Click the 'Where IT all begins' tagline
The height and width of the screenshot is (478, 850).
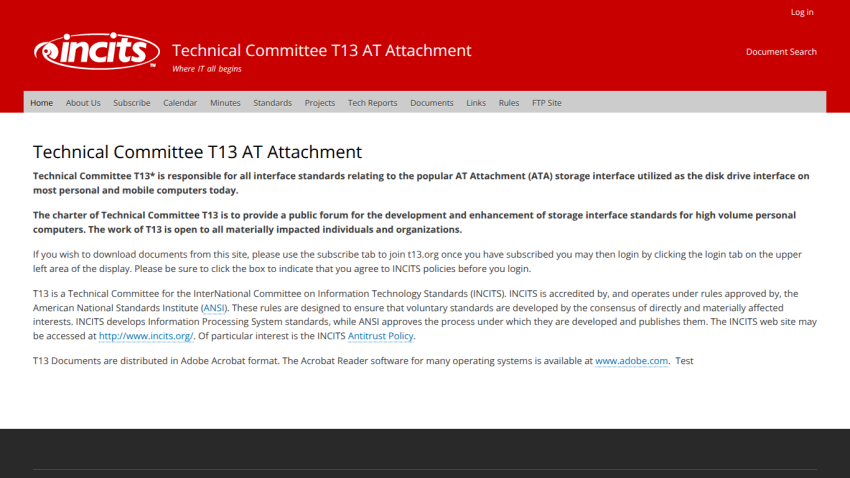click(207, 69)
